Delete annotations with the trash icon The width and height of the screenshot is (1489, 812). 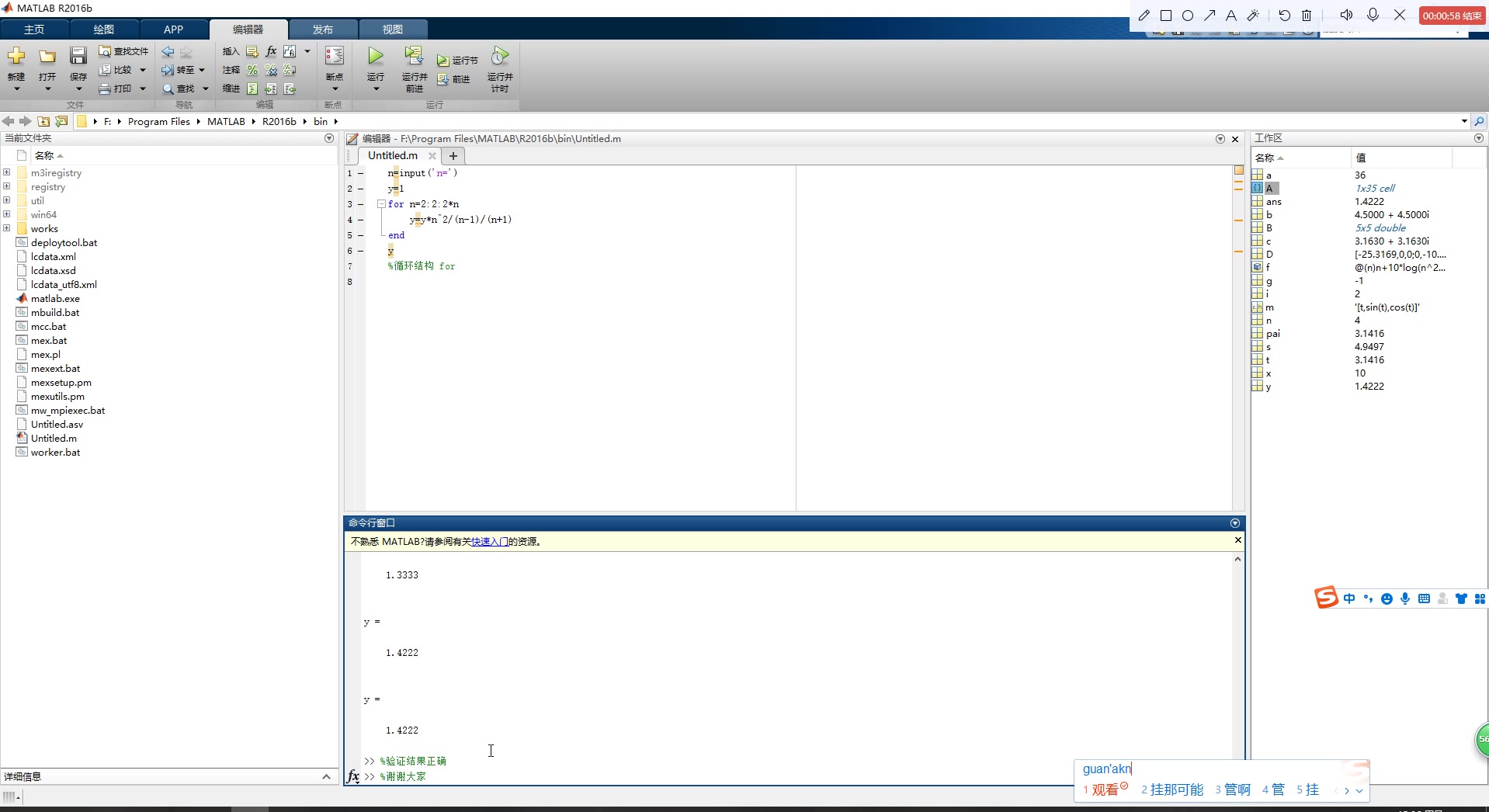coord(1307,15)
